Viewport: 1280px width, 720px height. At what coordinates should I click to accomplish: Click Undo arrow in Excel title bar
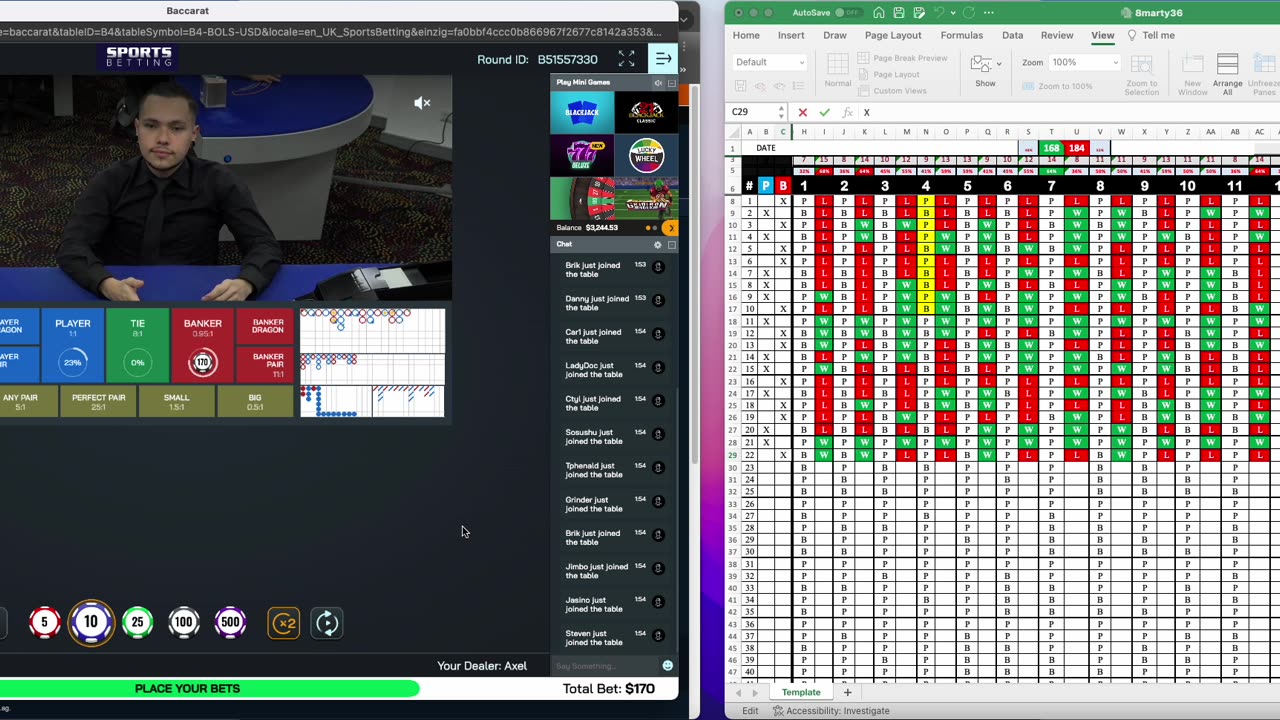pos(939,13)
